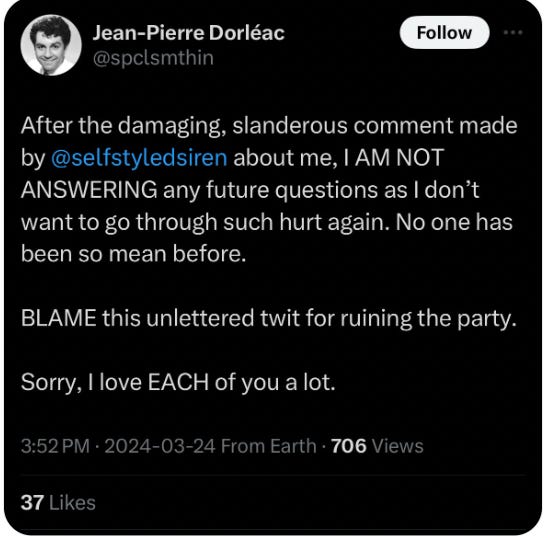The width and height of the screenshot is (554, 536).
Task: Open the three-dot more options menu
Action: click(513, 33)
